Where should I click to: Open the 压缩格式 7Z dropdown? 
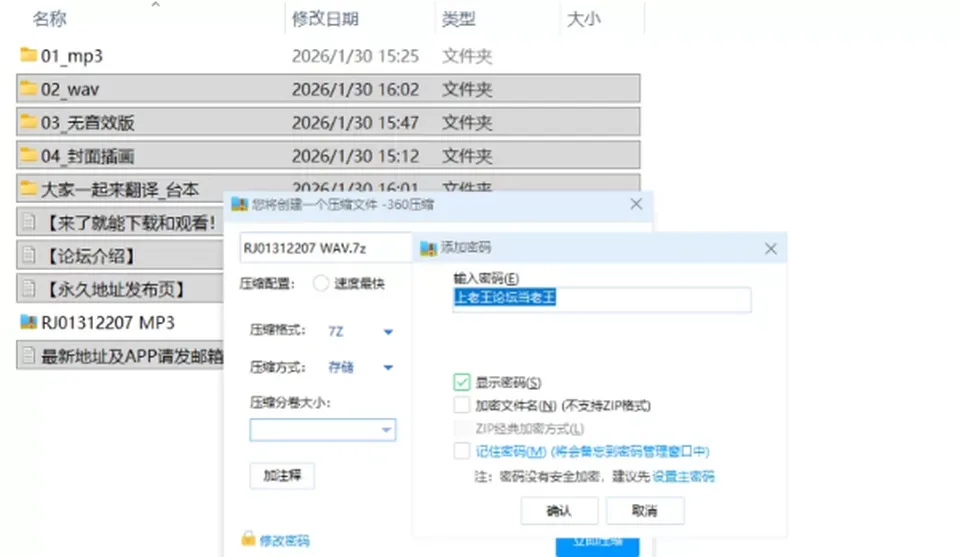361,331
